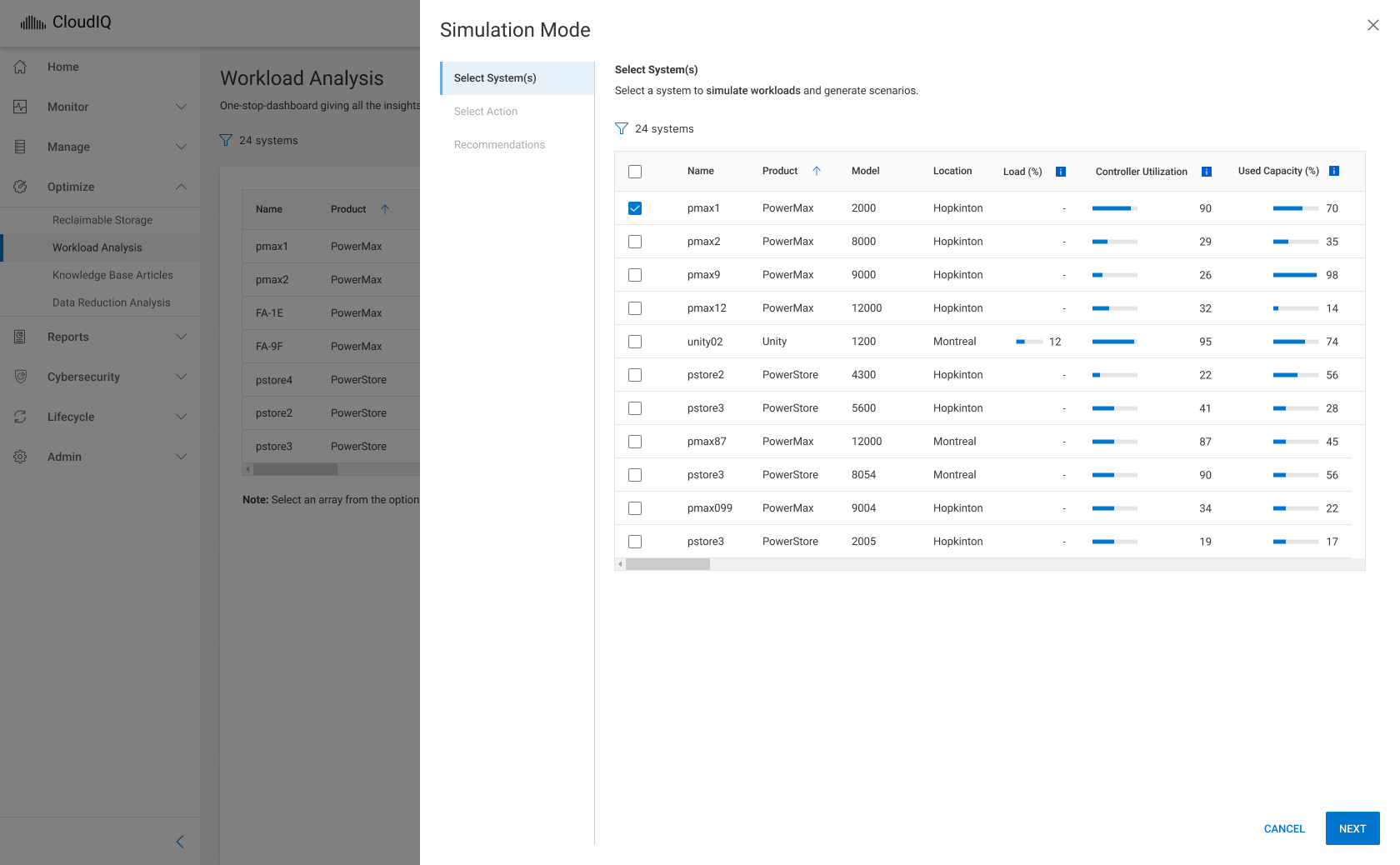1400x865 pixels.
Task: Expand the Cybersecurity menu chevron
Action: (181, 377)
